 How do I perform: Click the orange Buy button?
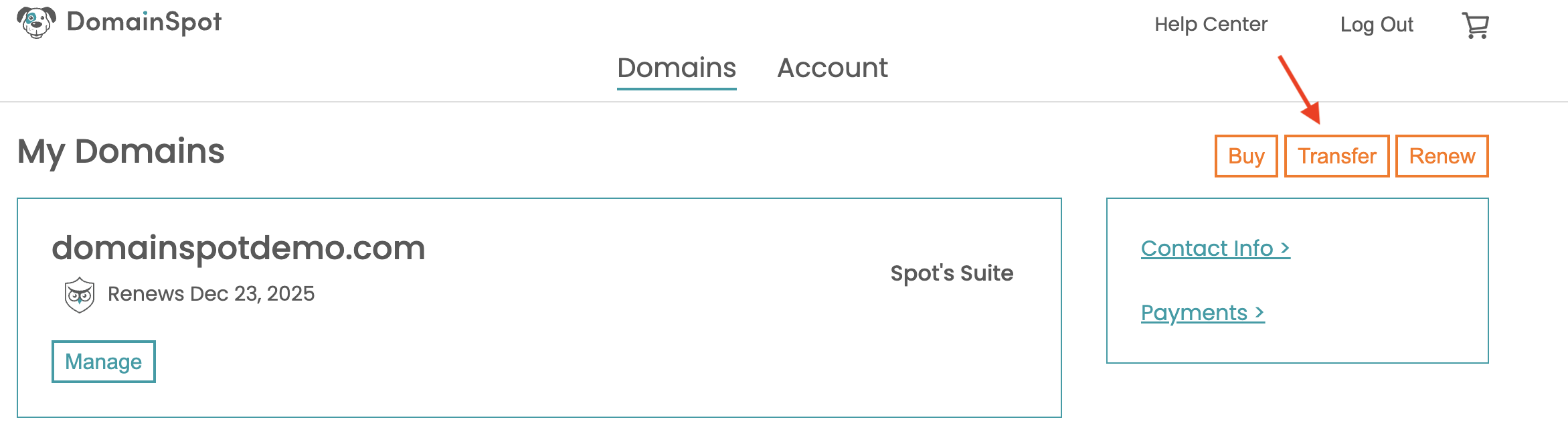[1246, 156]
